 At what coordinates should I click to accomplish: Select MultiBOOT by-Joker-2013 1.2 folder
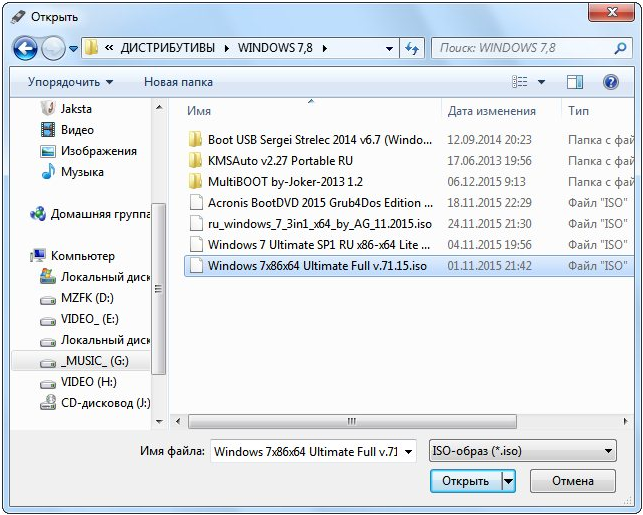coord(285,182)
